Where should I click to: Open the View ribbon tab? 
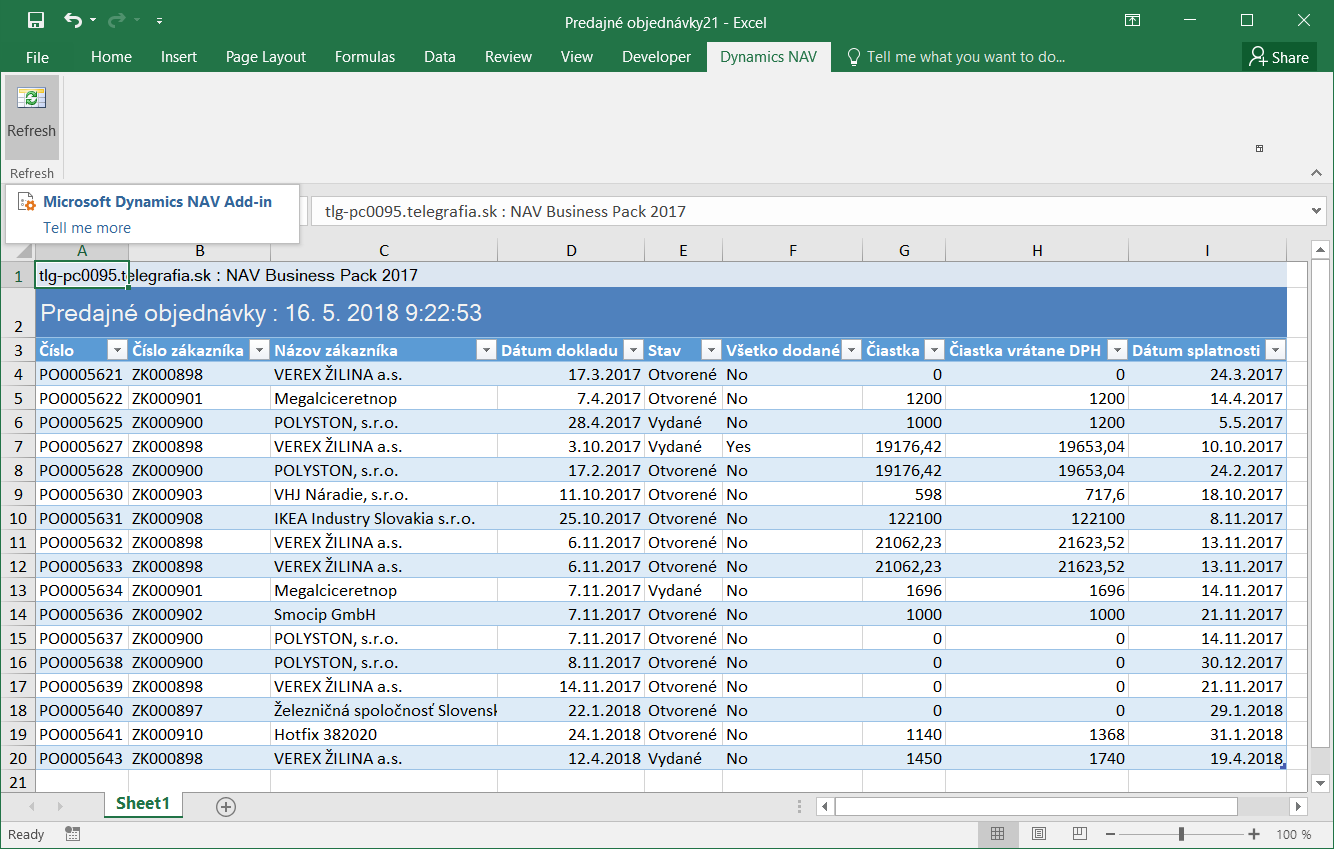click(577, 57)
